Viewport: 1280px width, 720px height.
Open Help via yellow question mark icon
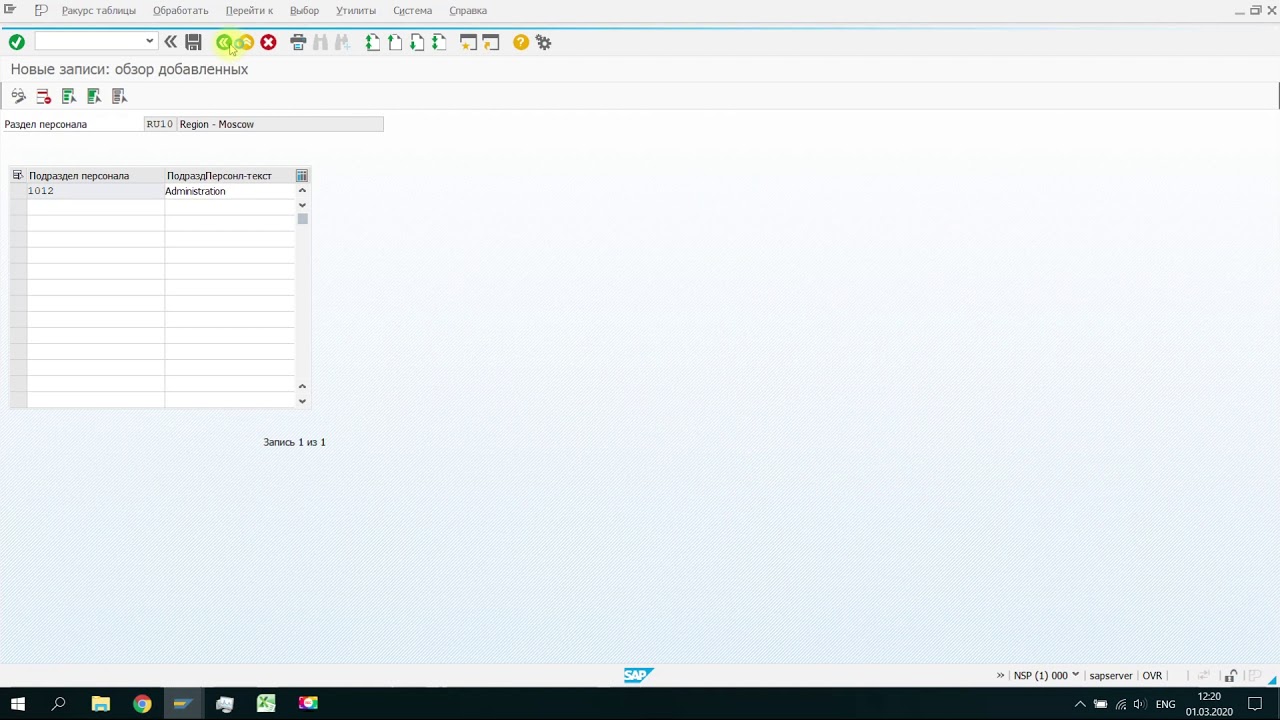coord(521,42)
